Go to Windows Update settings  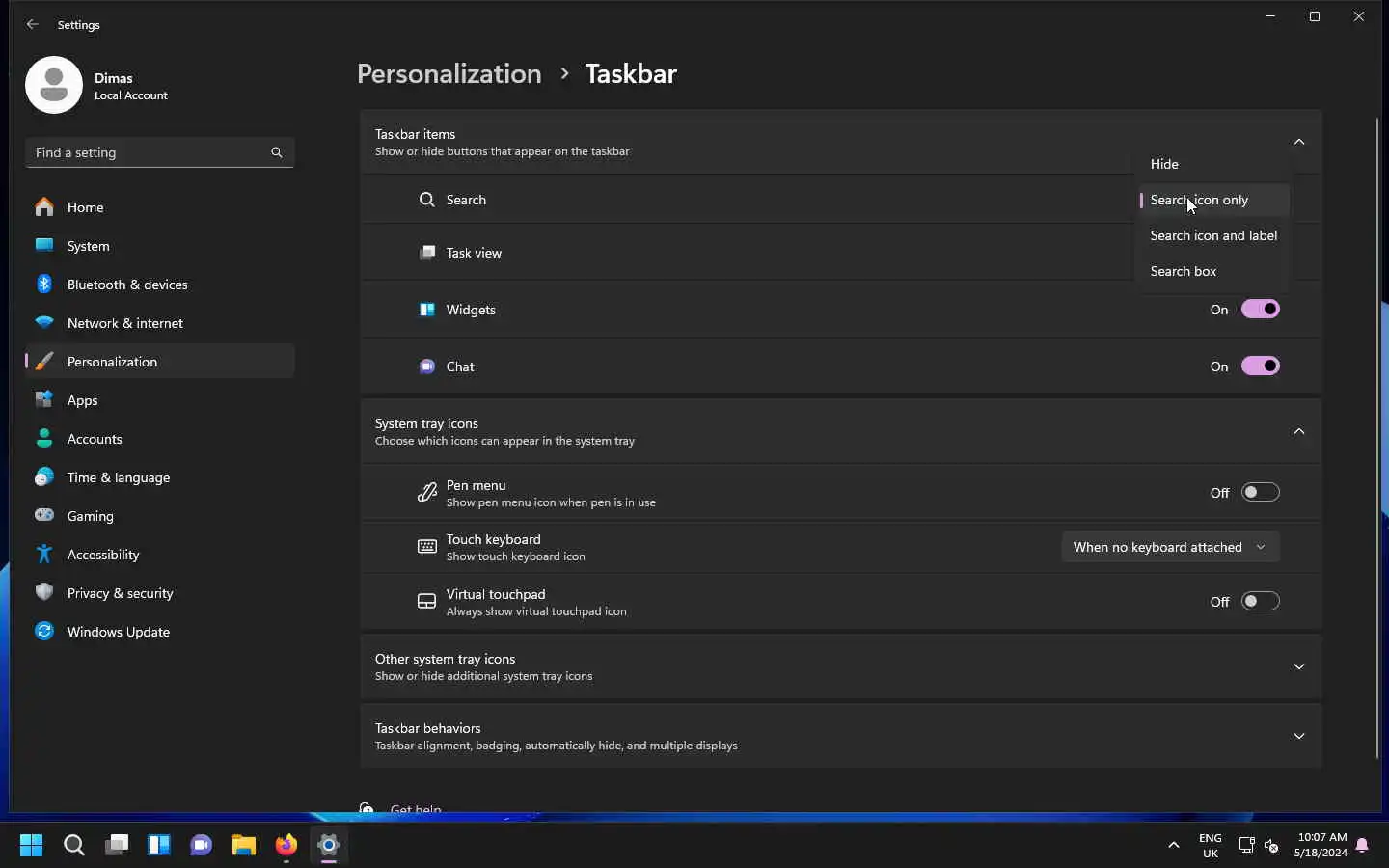coord(119,632)
